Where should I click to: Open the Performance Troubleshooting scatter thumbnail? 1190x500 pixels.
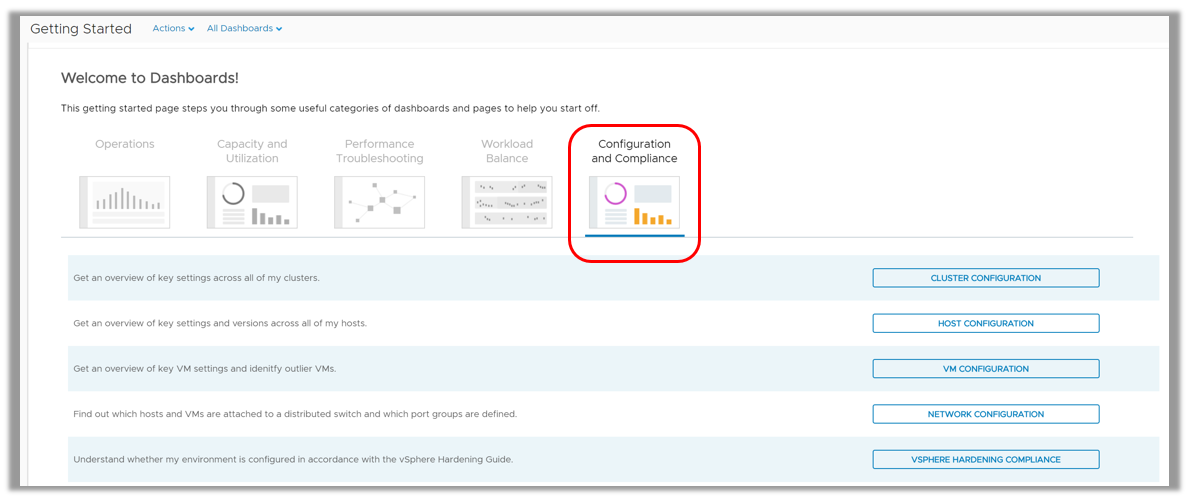pyautogui.click(x=379, y=202)
